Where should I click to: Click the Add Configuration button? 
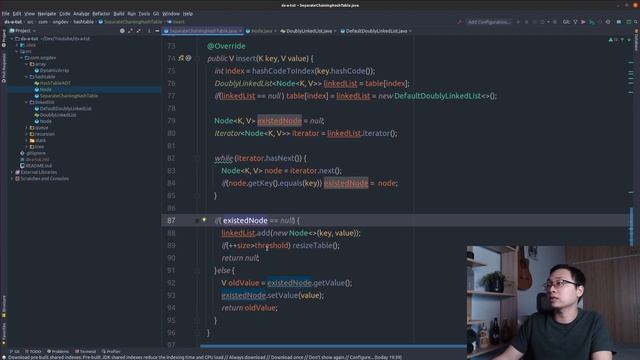pos(489,22)
